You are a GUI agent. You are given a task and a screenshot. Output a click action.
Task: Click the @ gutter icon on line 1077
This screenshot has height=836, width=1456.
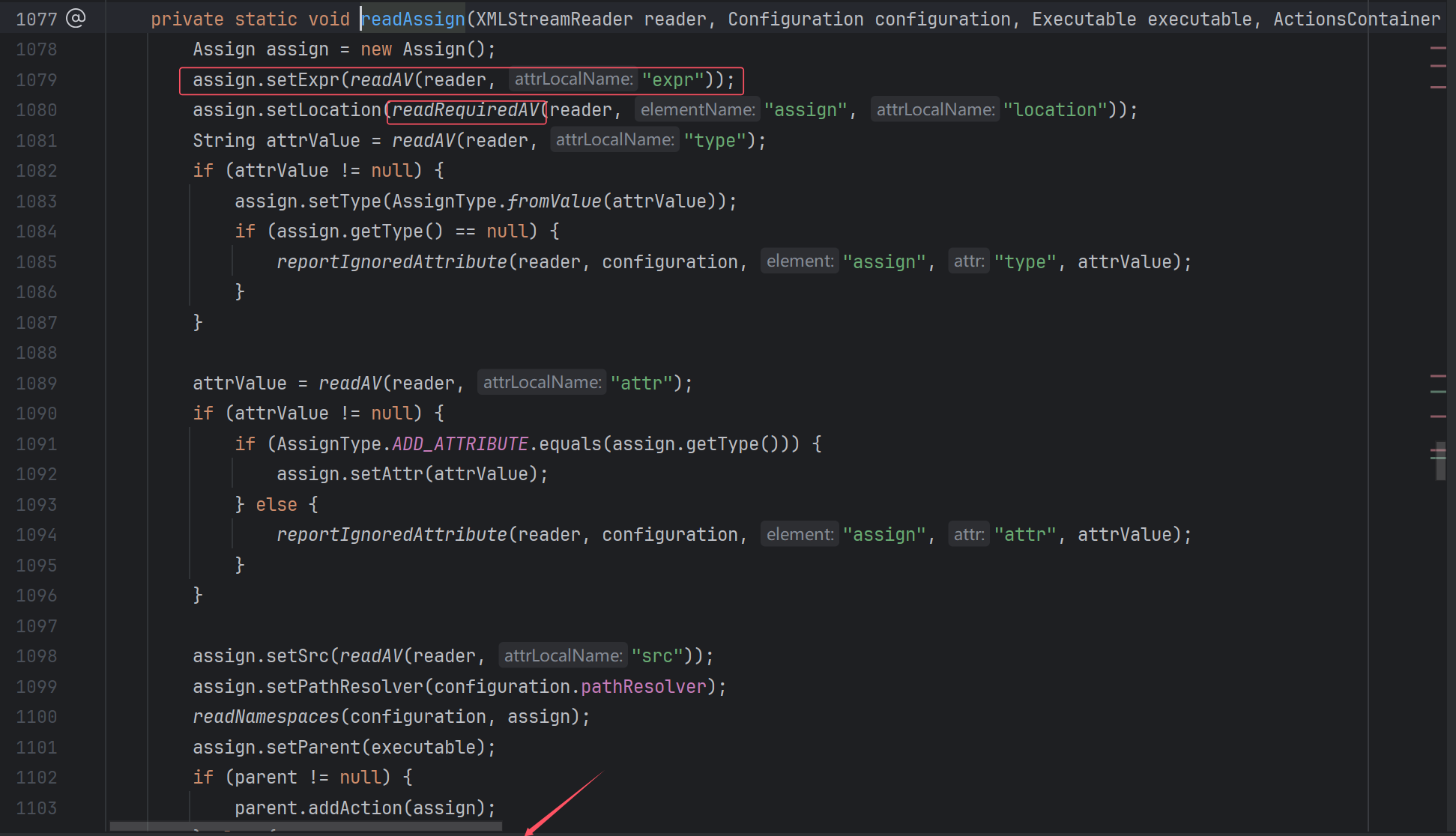click(x=76, y=18)
